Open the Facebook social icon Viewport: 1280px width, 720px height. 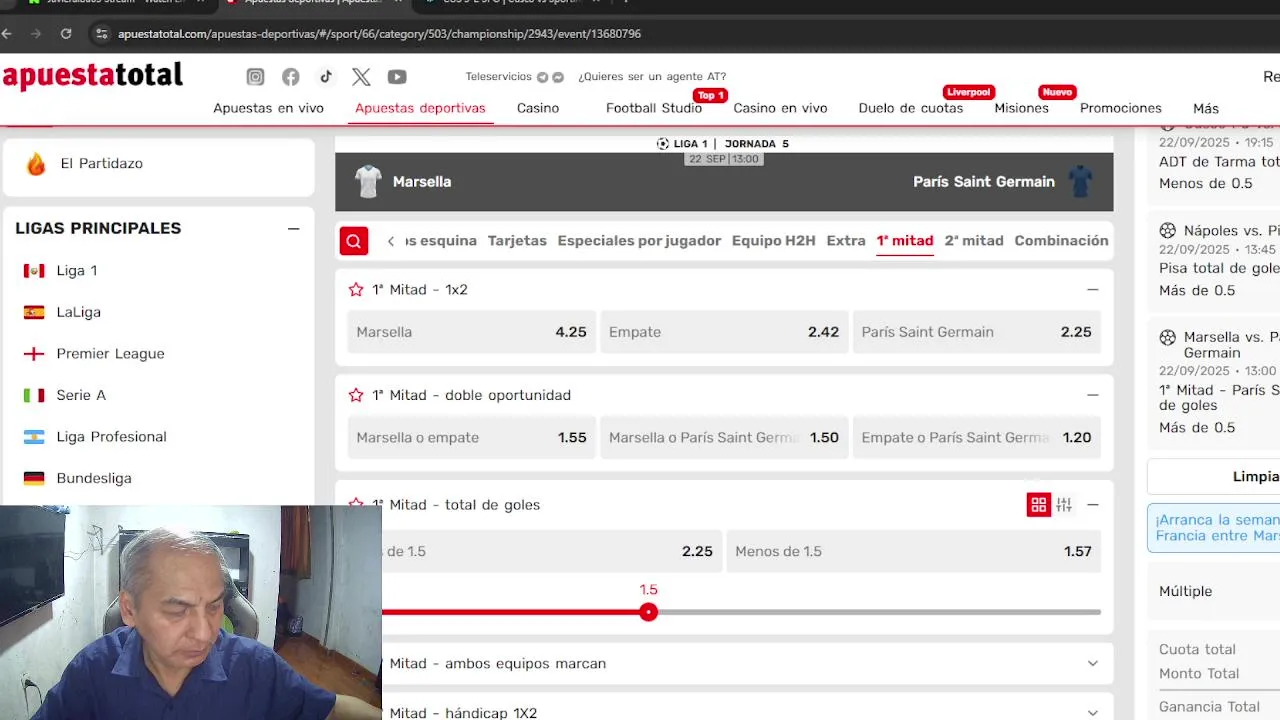(x=290, y=77)
